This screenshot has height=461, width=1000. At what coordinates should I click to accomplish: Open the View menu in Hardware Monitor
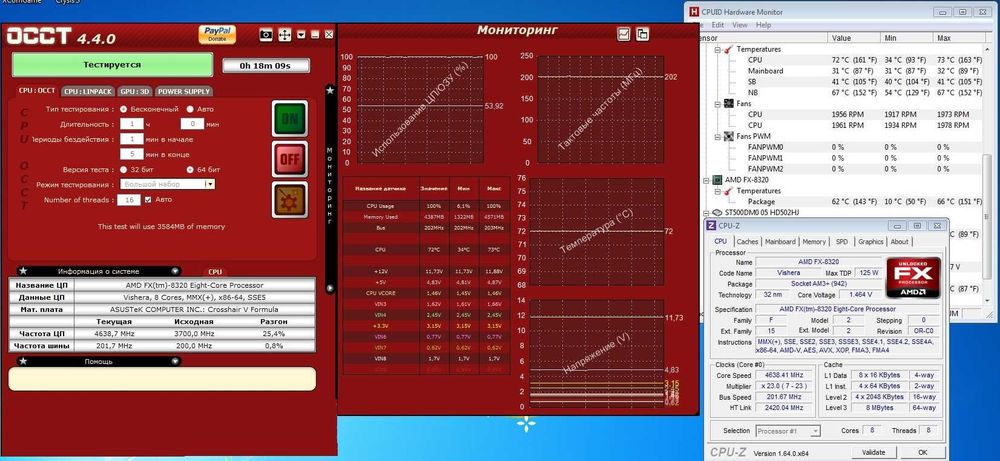(x=740, y=25)
